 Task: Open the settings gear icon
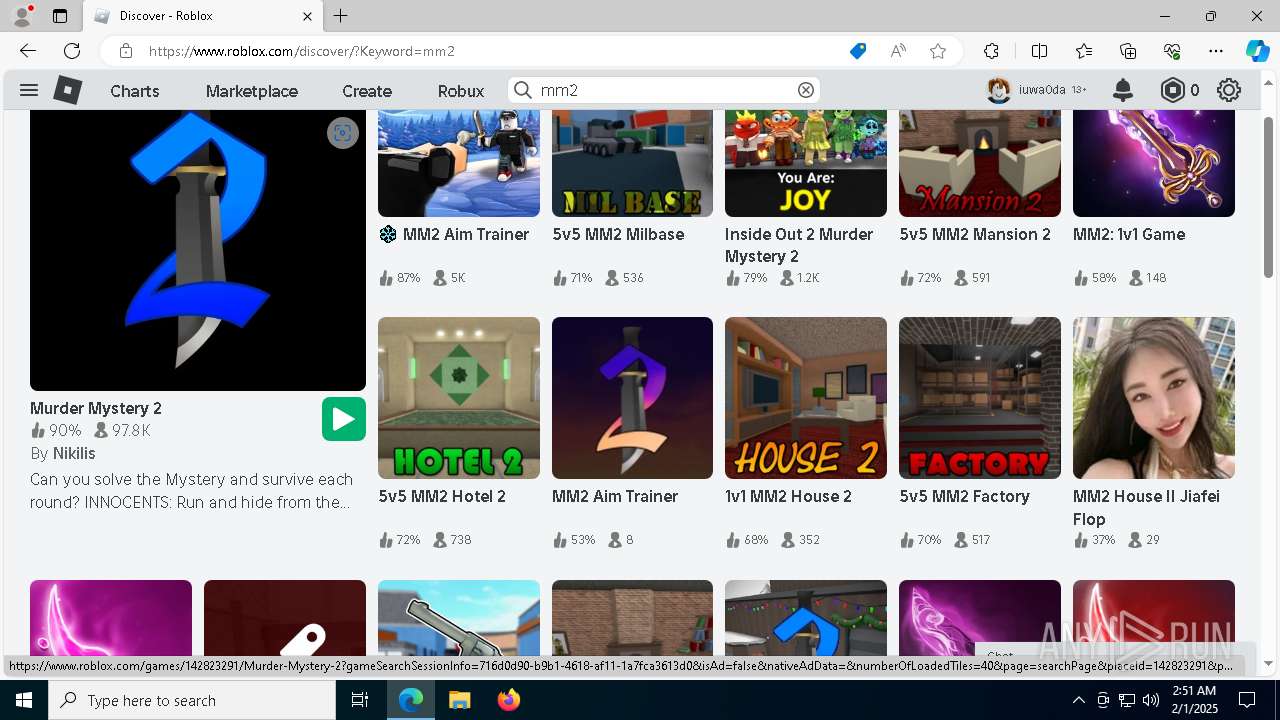pyautogui.click(x=1229, y=90)
